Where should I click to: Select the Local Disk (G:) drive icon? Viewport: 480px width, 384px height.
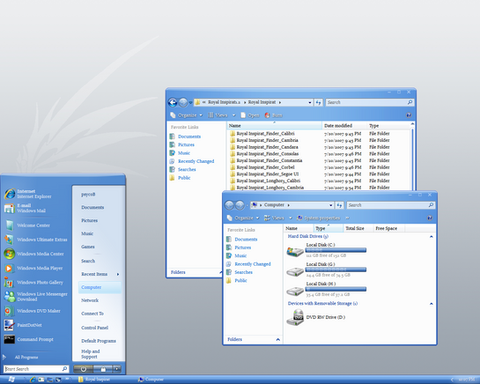pyautogui.click(x=295, y=271)
